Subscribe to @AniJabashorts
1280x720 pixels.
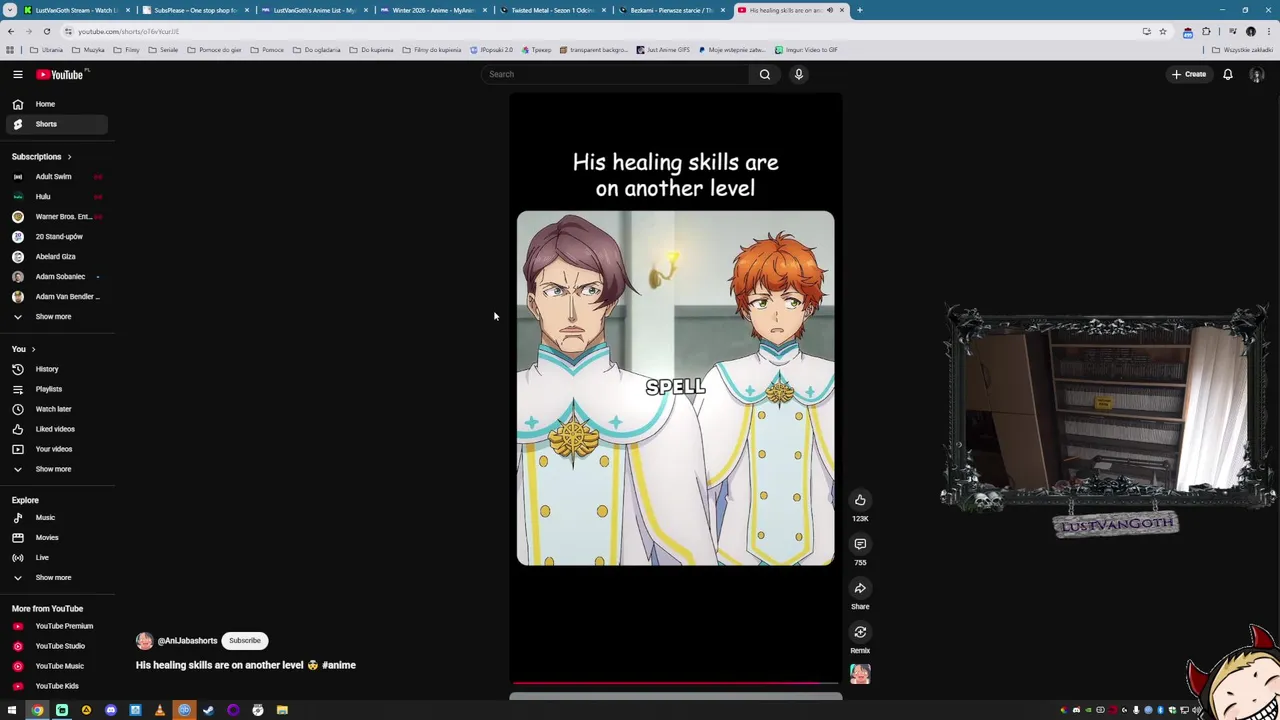[x=244, y=641]
